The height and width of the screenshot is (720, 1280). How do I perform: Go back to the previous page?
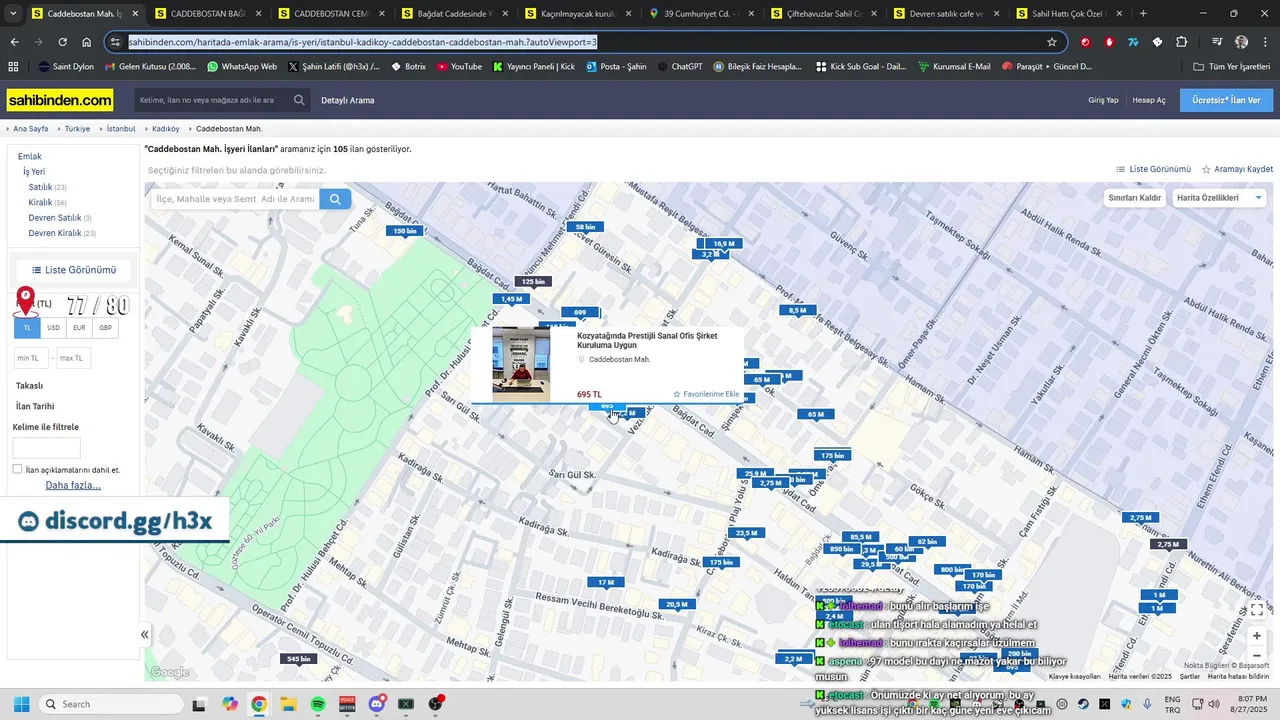click(x=14, y=42)
